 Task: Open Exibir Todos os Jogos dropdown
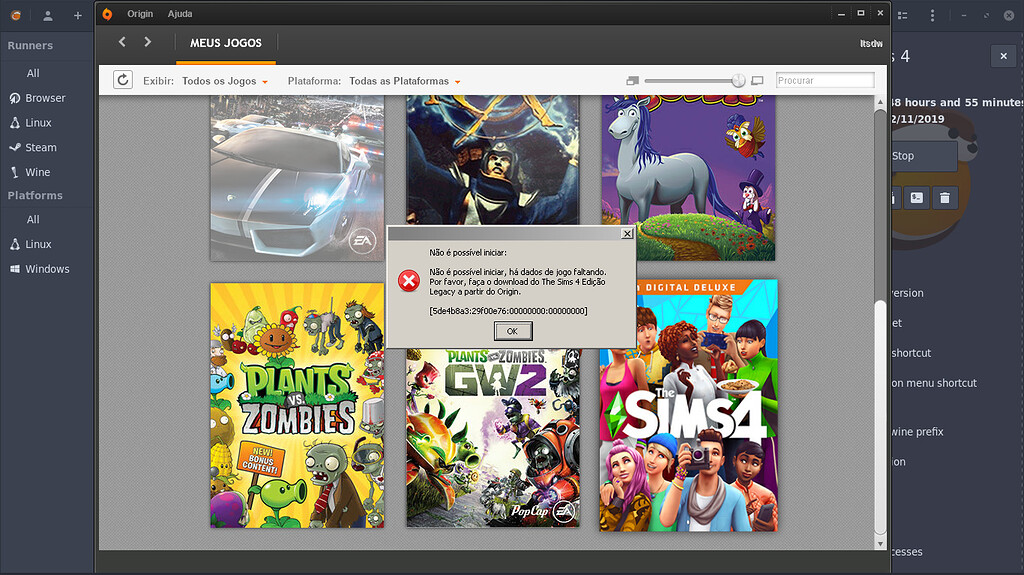point(225,81)
